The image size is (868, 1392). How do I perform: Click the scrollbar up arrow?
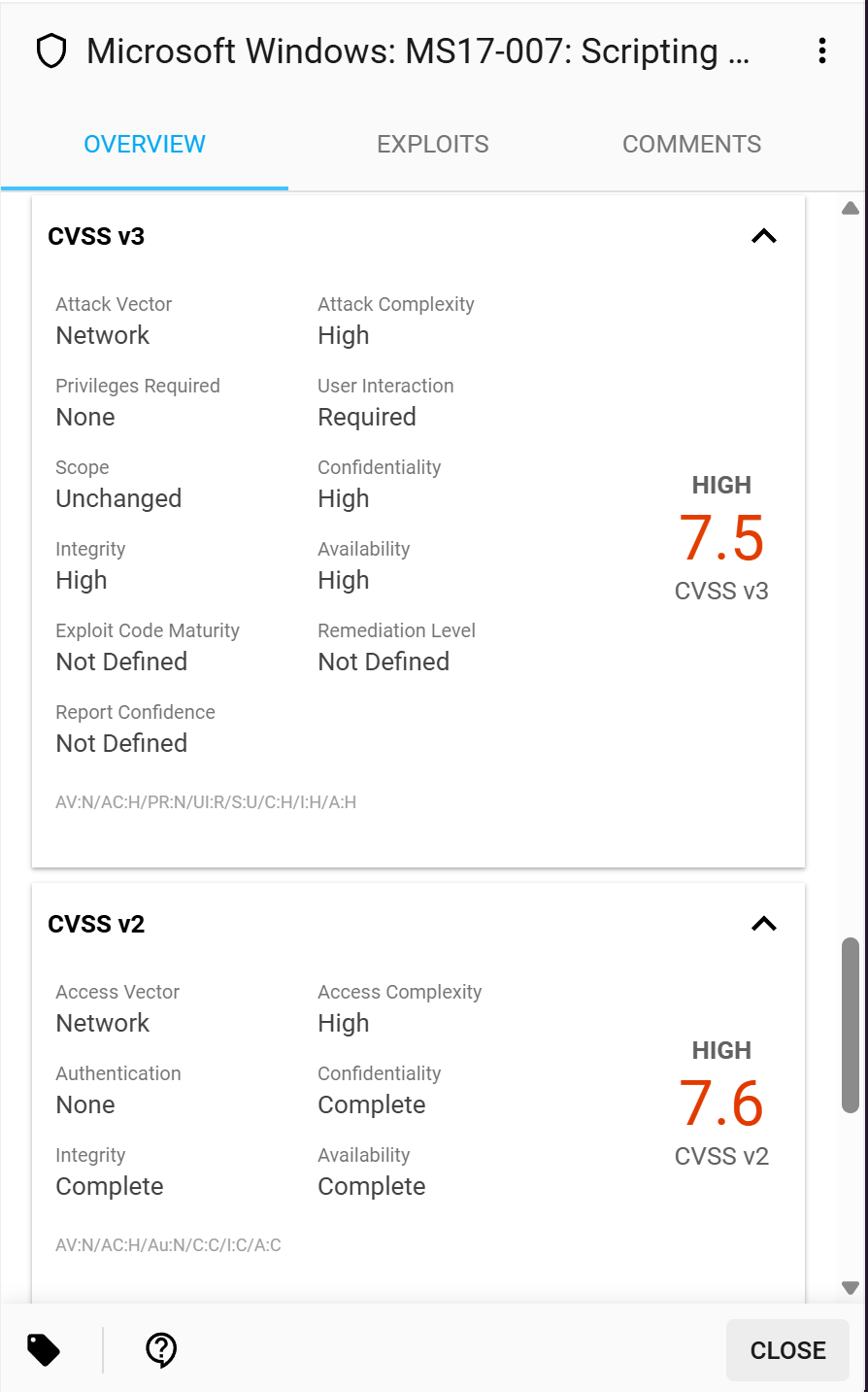851,208
